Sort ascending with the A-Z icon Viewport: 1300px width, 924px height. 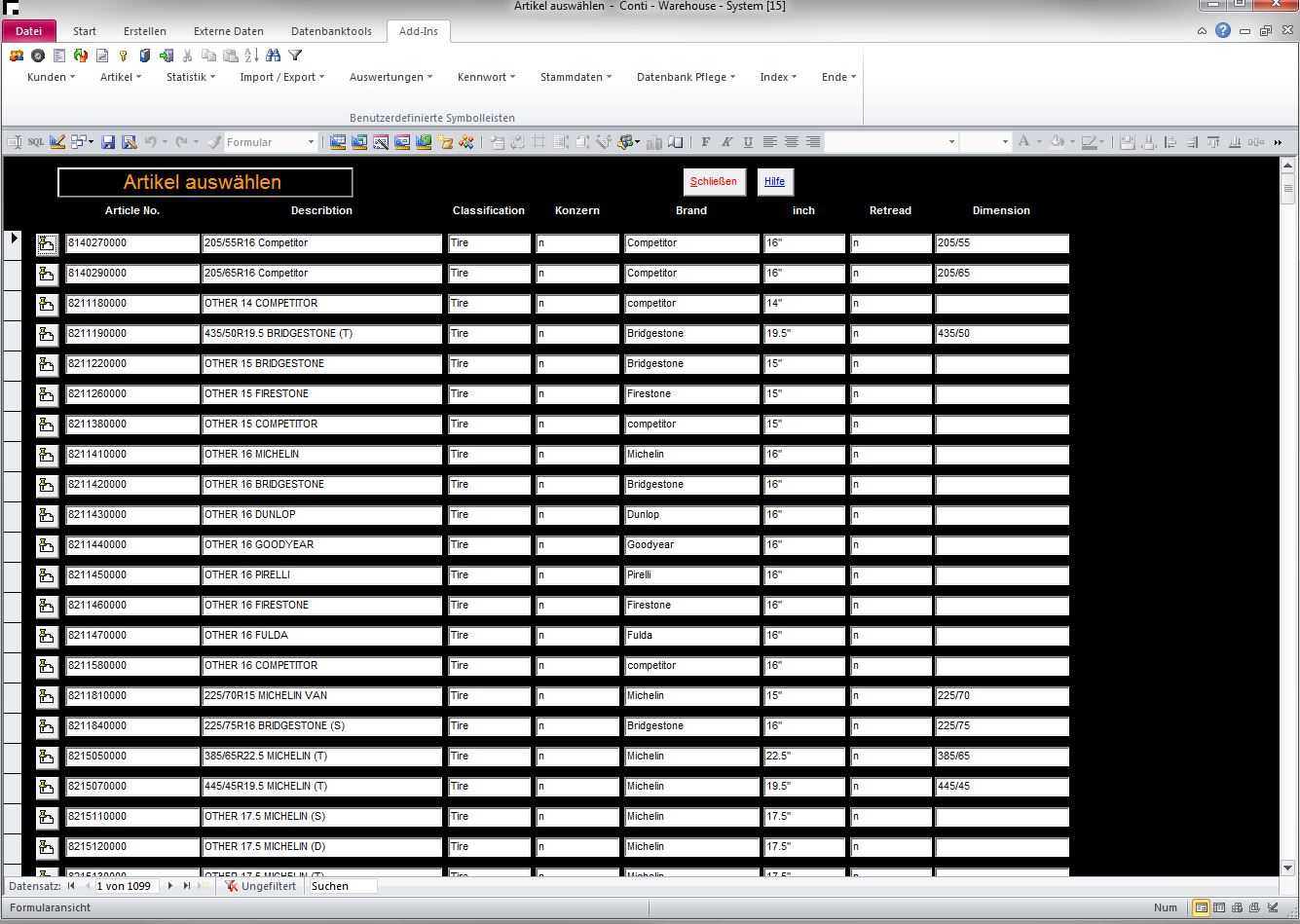(251, 55)
